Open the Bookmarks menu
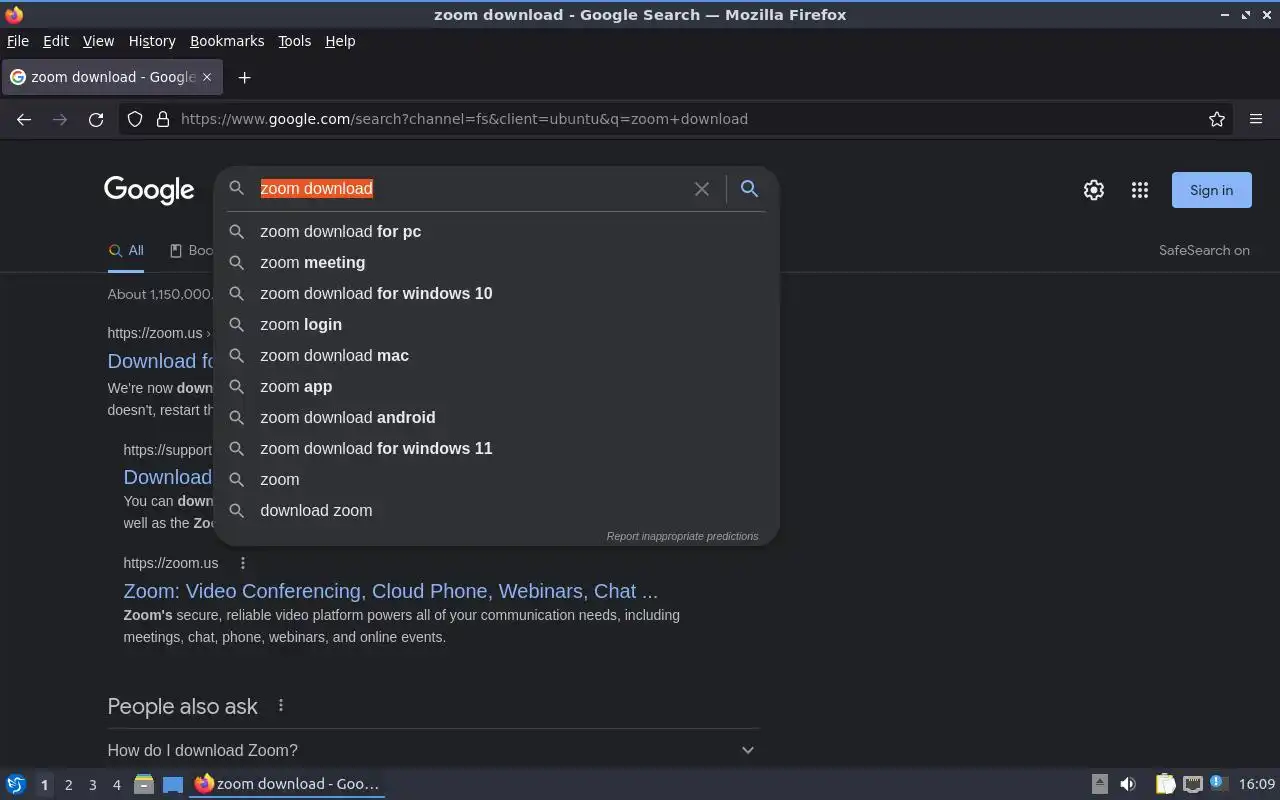The image size is (1280, 800). click(227, 41)
